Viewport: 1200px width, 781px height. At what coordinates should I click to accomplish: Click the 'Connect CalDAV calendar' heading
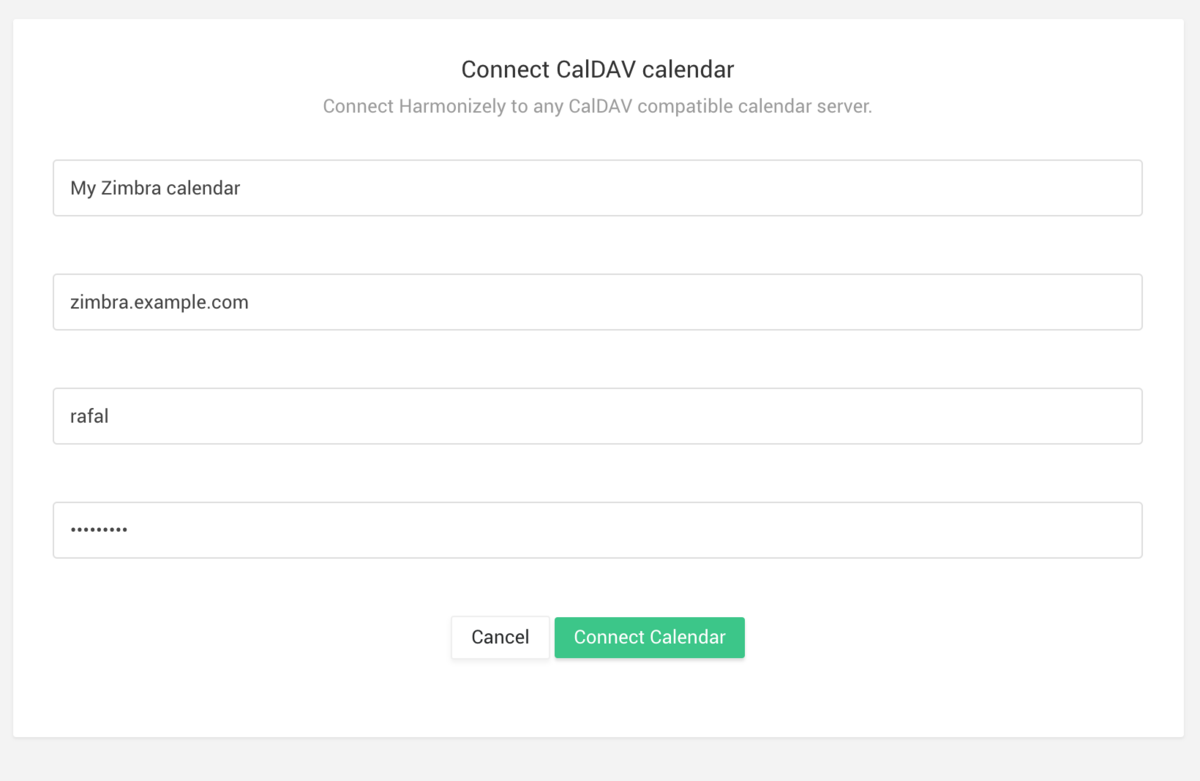click(x=597, y=70)
